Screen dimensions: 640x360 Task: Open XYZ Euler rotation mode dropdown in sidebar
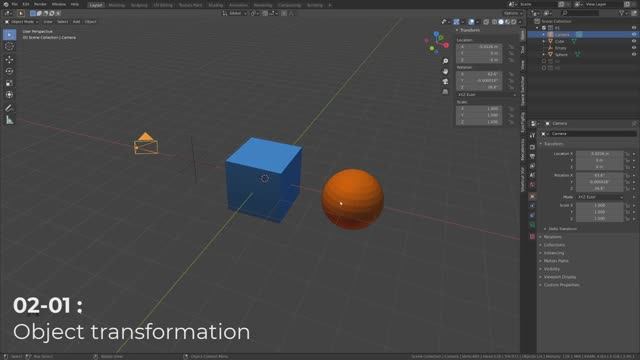pos(487,95)
